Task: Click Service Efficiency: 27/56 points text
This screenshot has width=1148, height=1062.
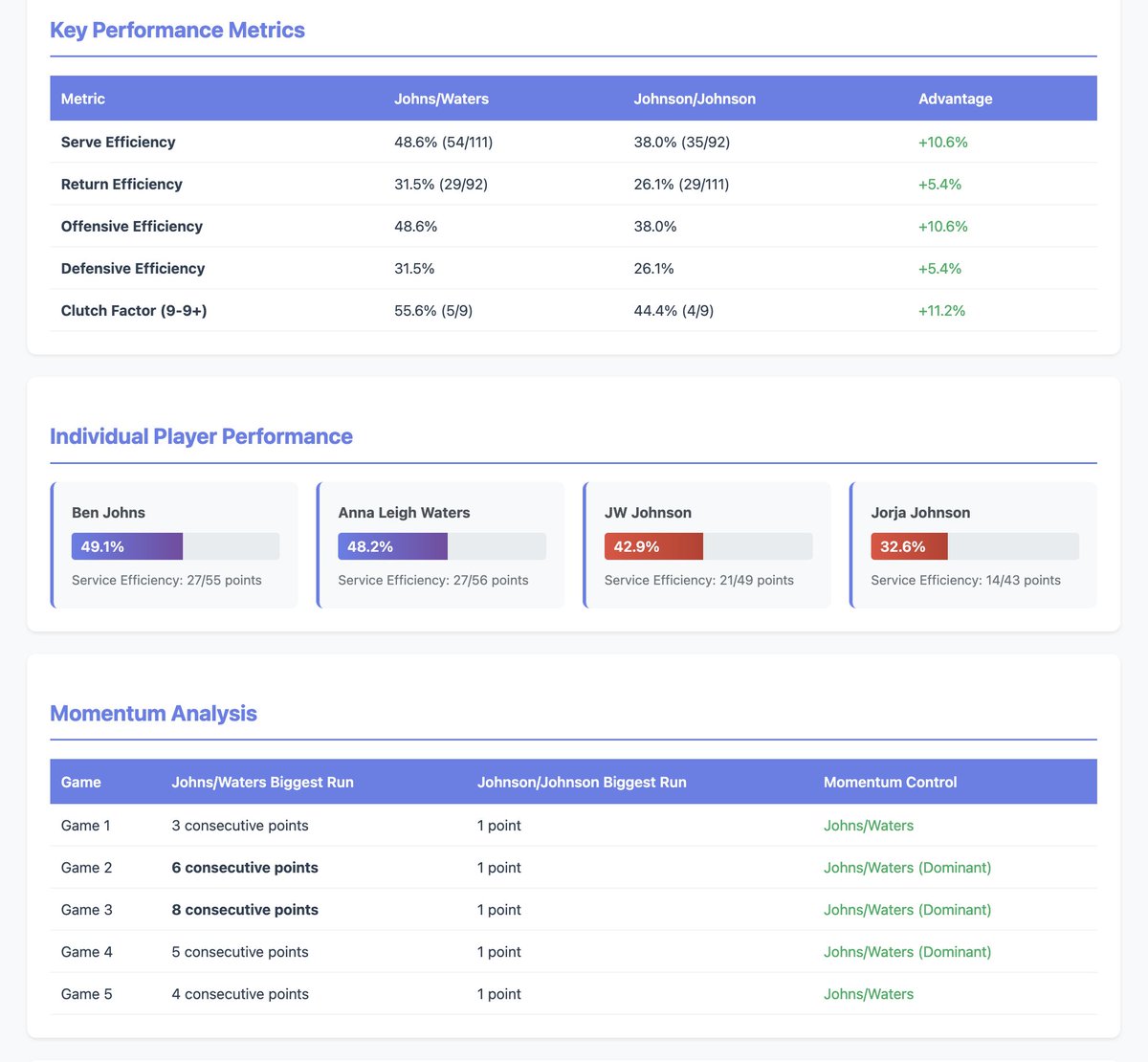Action: point(433,580)
